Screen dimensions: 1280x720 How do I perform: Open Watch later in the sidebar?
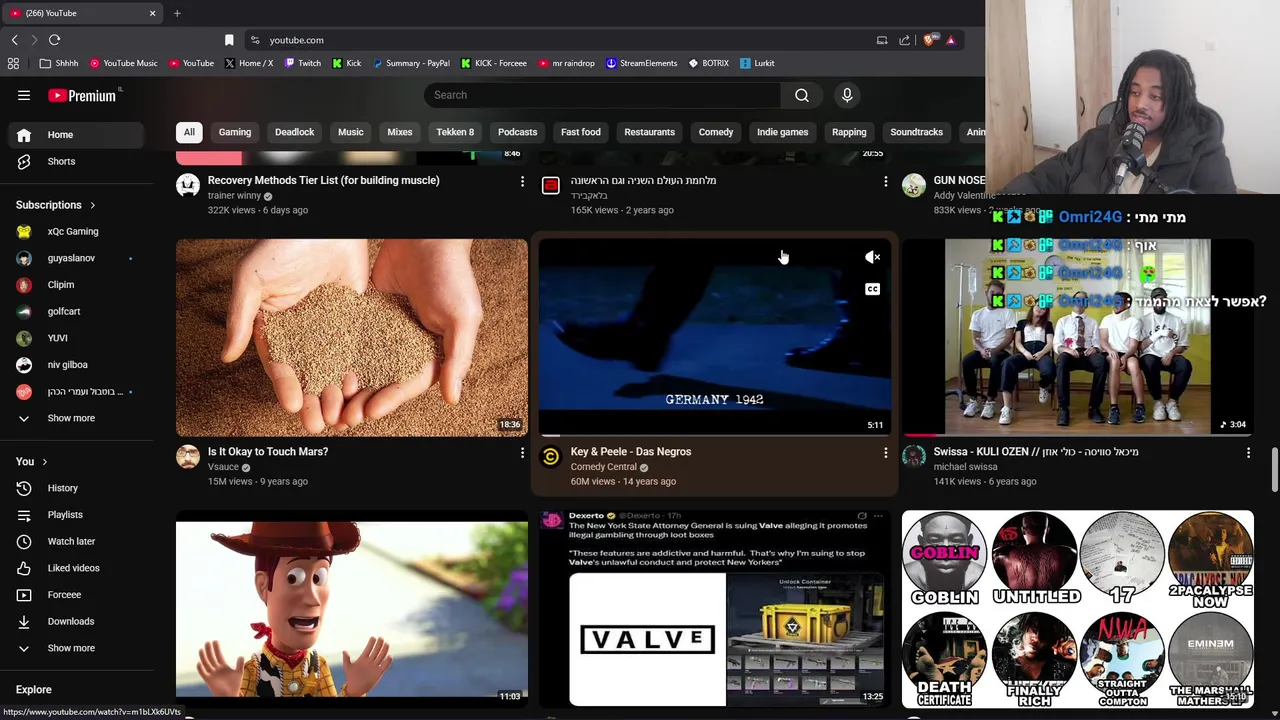[x=78, y=541]
